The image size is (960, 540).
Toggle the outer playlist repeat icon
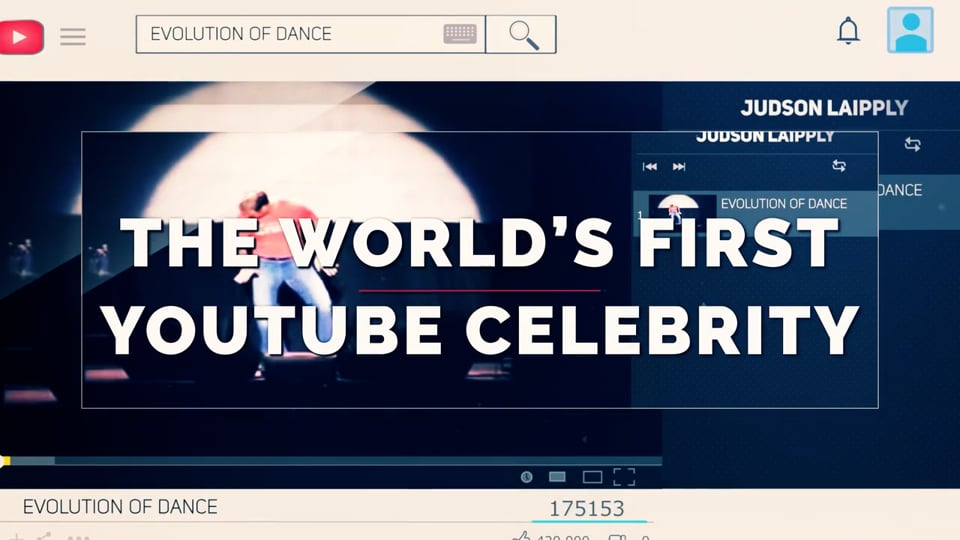pyautogui.click(x=912, y=144)
